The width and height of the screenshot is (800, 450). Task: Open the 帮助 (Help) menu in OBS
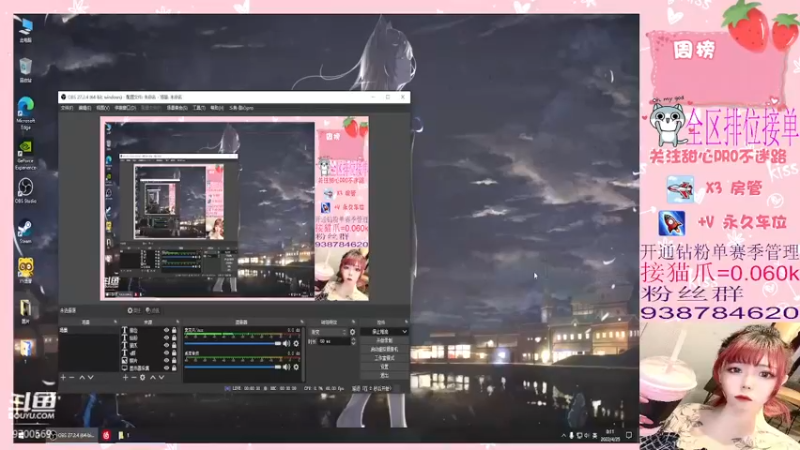tap(217, 108)
